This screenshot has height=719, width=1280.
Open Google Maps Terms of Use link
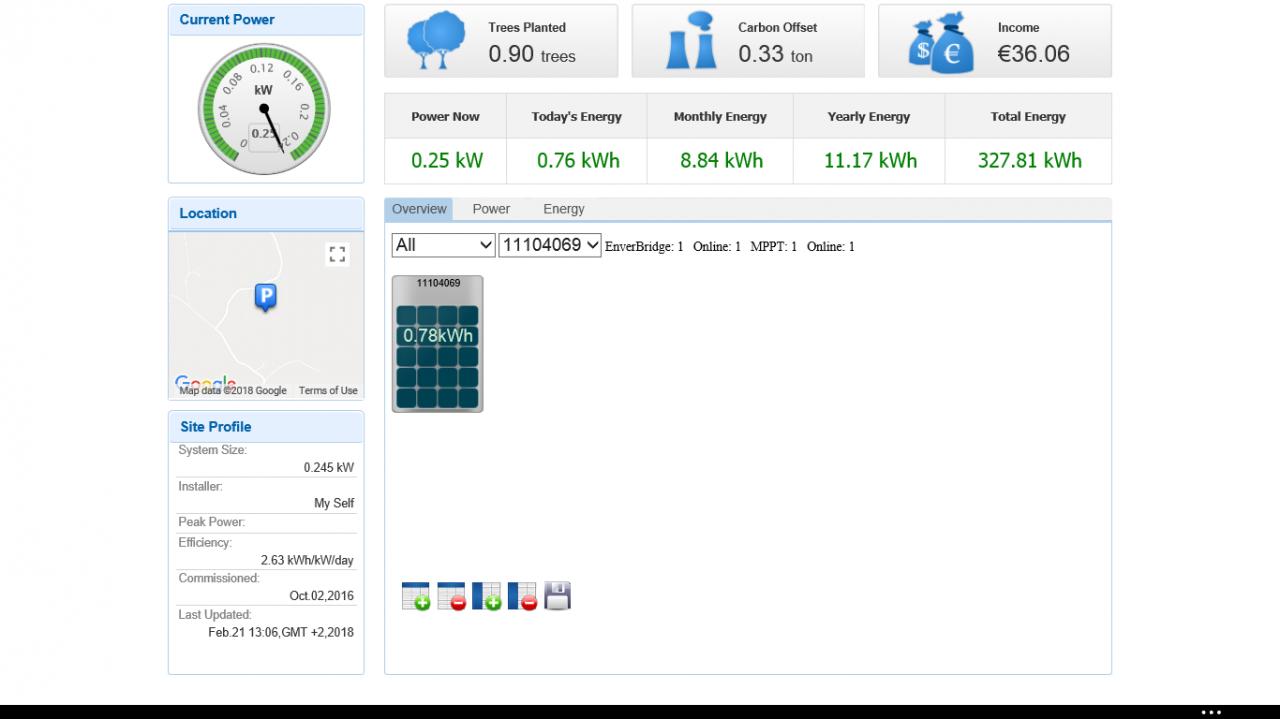[328, 391]
